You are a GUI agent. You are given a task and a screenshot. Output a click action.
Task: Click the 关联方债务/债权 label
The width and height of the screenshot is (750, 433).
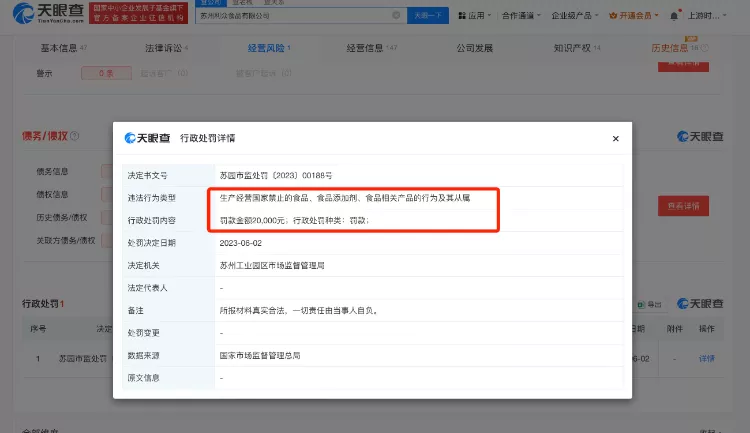pos(66,240)
